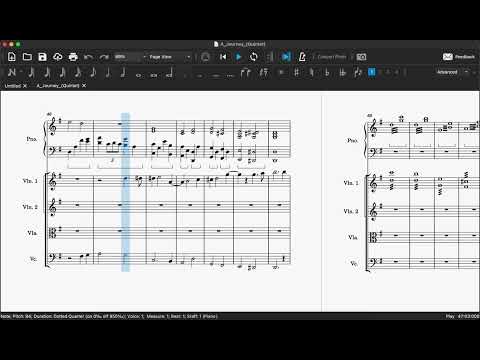Select the Vla. label on the first page

coord(32,233)
